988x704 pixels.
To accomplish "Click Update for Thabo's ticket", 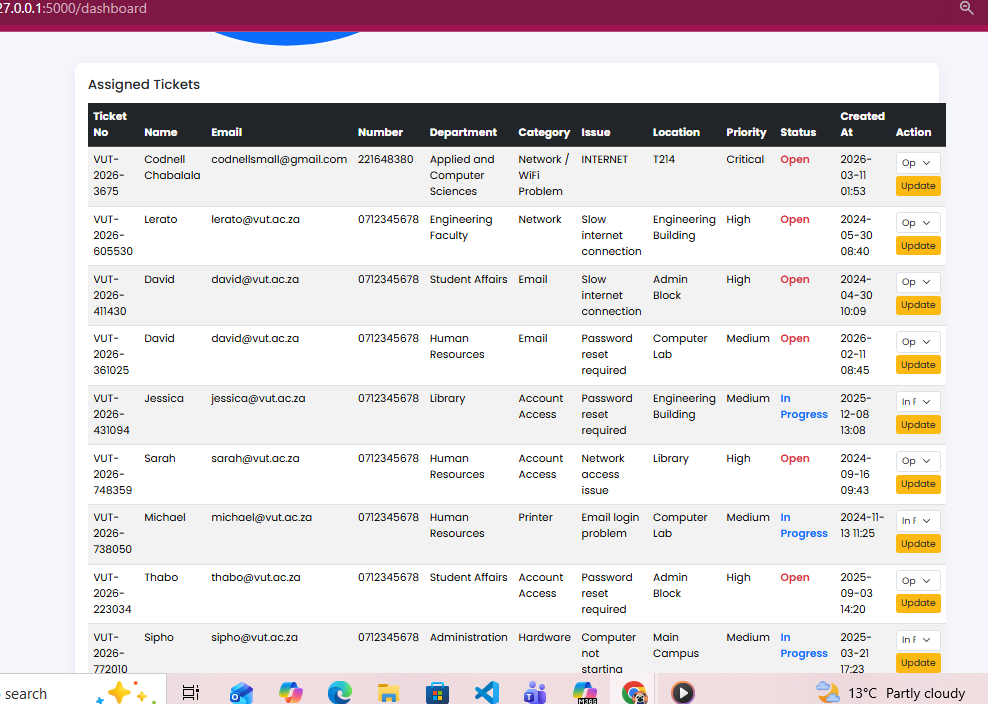I will pos(918,603).
